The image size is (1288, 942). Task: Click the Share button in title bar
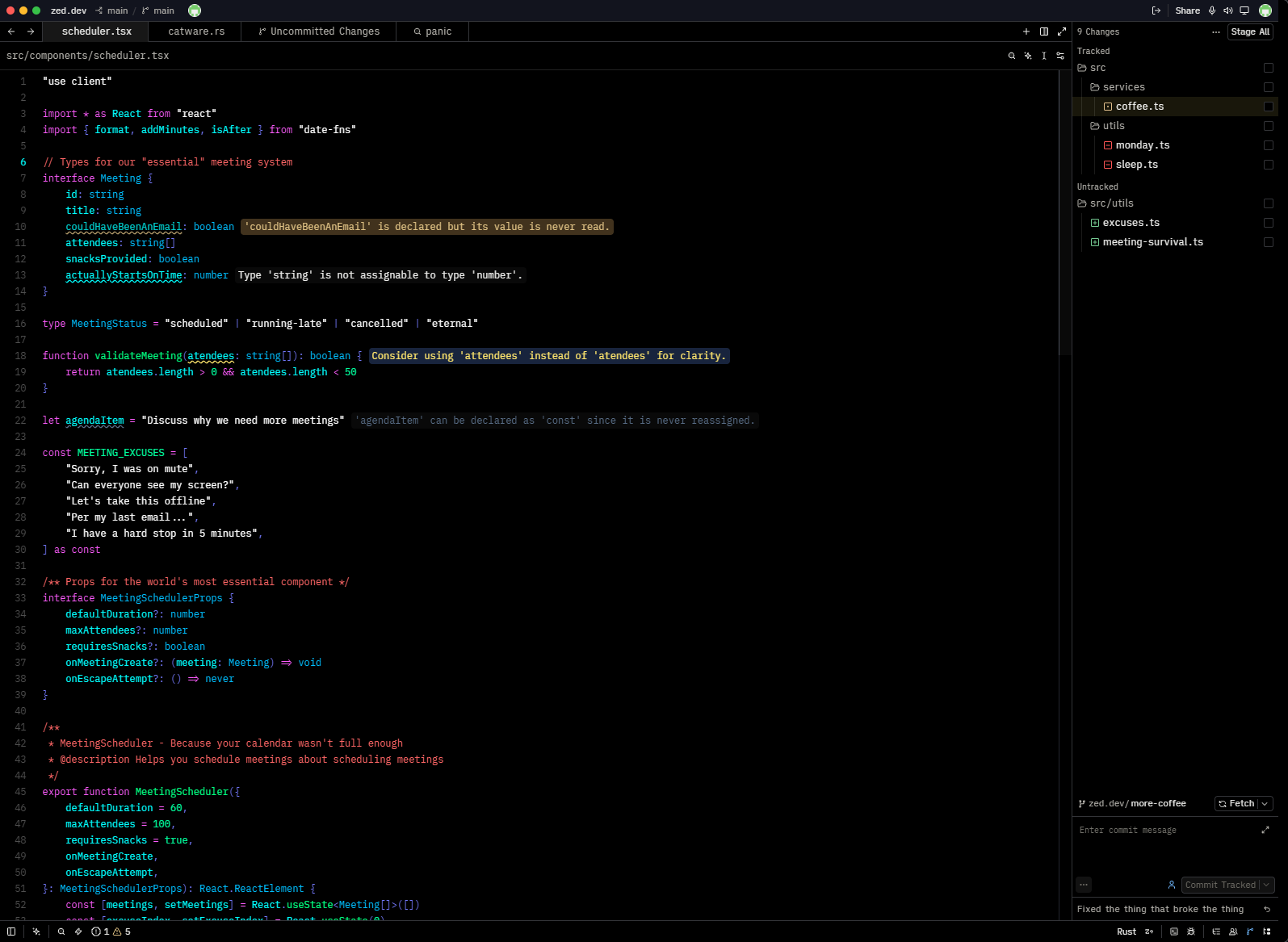[1187, 10]
